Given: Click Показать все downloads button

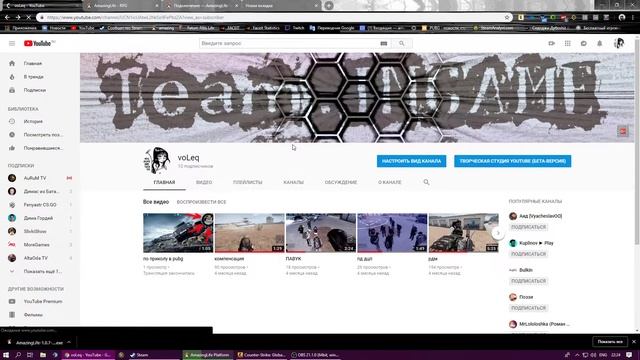Looking at the screenshot, I should pyautogui.click(x=610, y=342).
